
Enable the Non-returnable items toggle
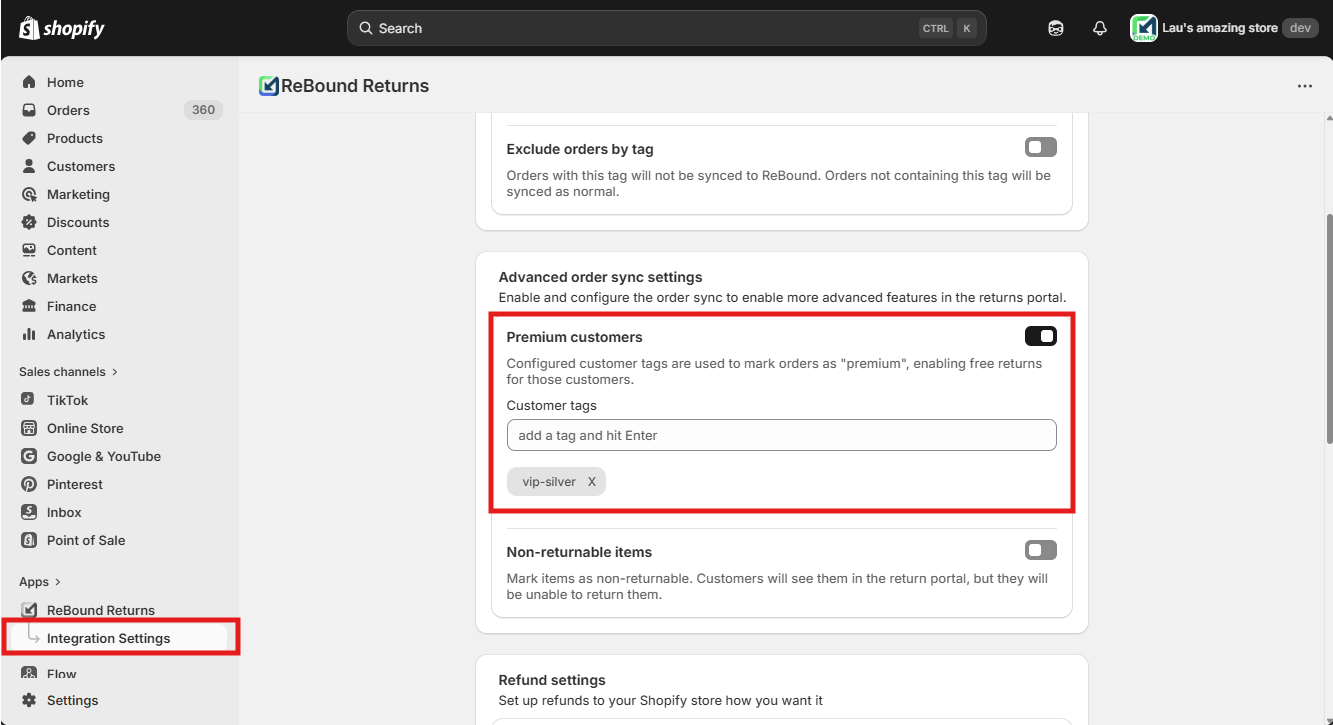tap(1040, 550)
